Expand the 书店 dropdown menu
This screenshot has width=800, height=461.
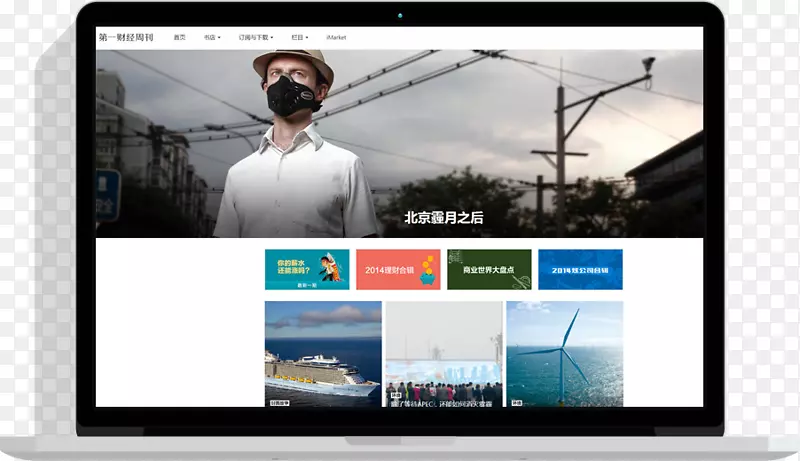(x=212, y=37)
